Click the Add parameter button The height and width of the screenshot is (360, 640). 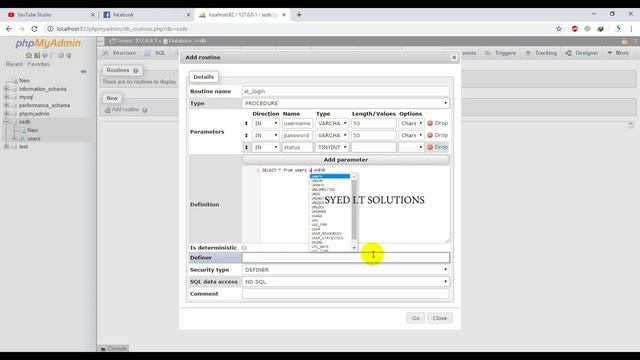click(346, 160)
